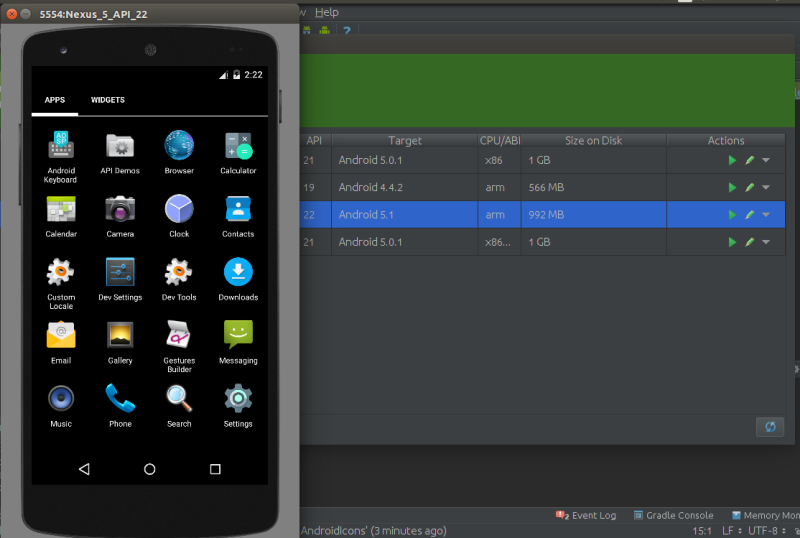Click the 992 MB size cell

(x=594, y=215)
